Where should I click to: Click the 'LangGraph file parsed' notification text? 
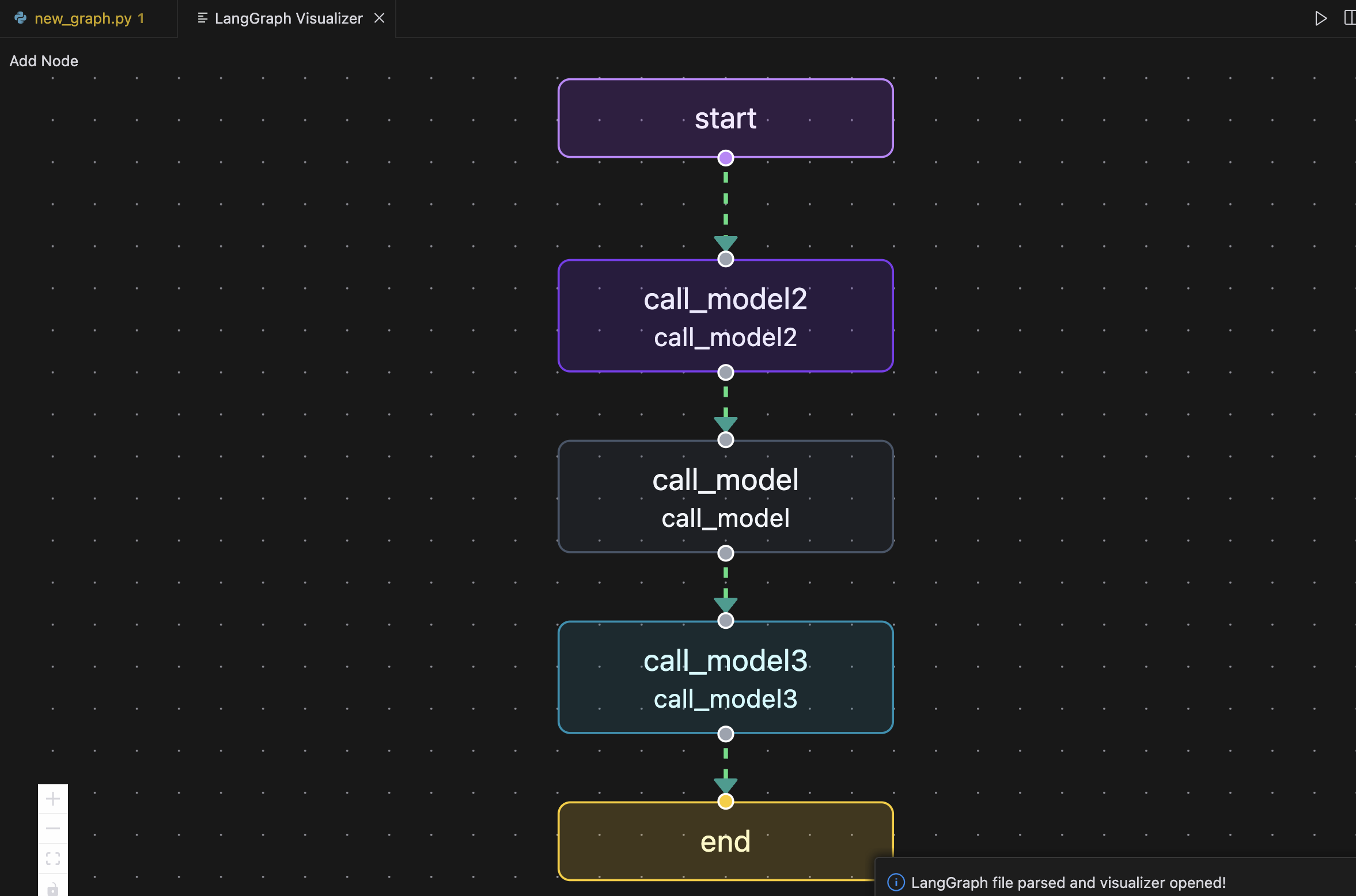coord(1068,883)
